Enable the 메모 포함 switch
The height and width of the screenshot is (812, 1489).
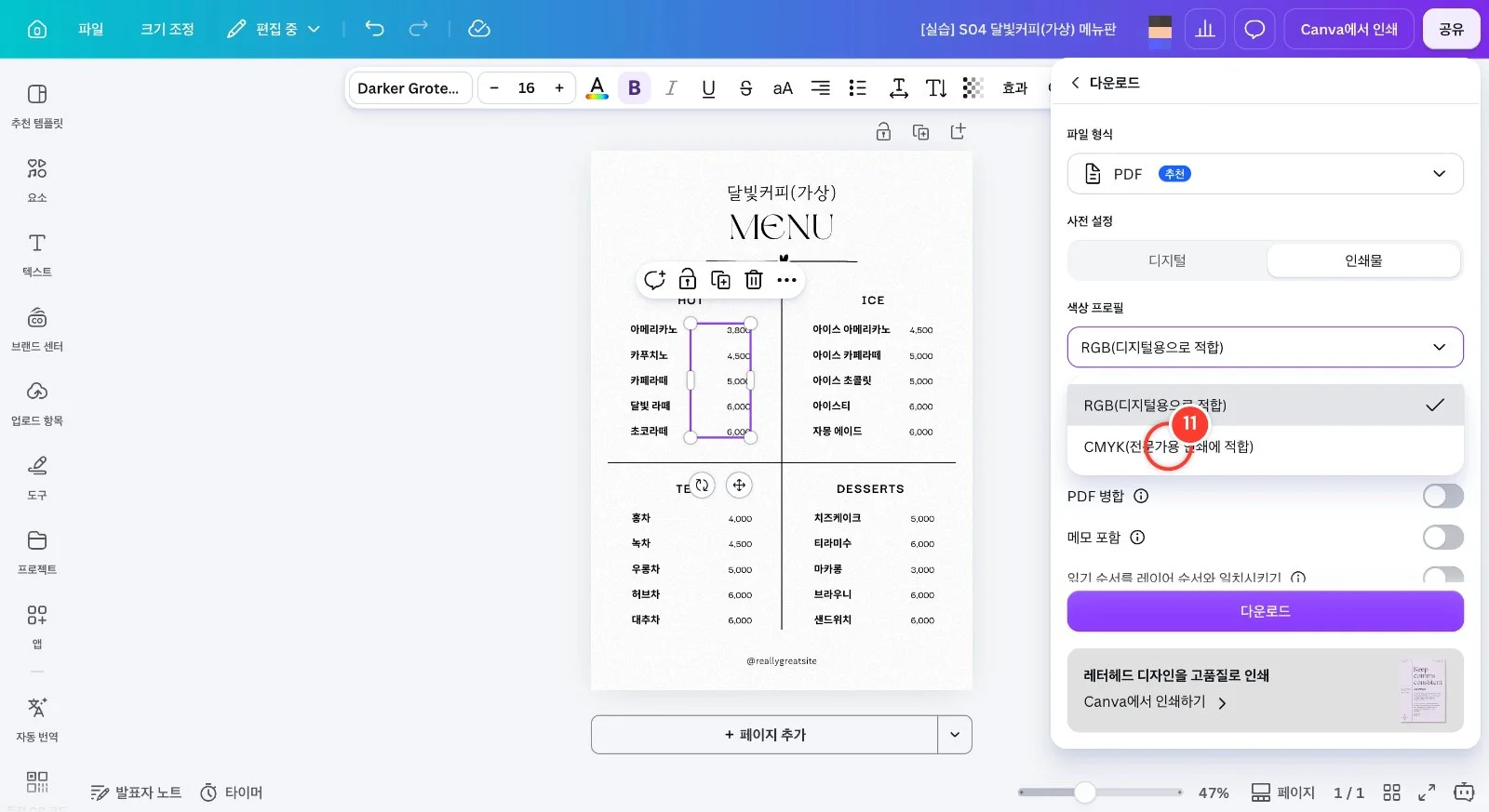tap(1442, 537)
